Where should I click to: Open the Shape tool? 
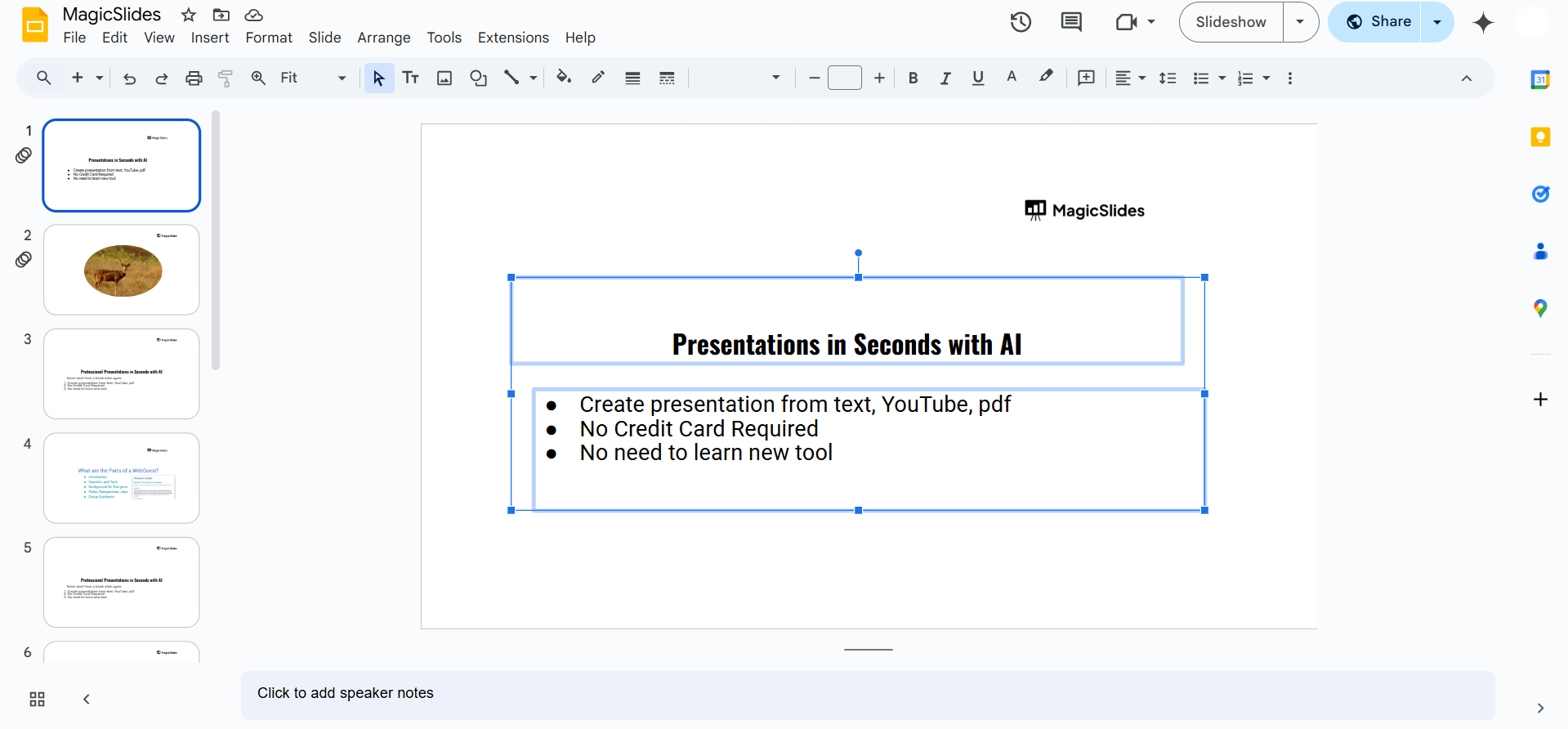(478, 78)
